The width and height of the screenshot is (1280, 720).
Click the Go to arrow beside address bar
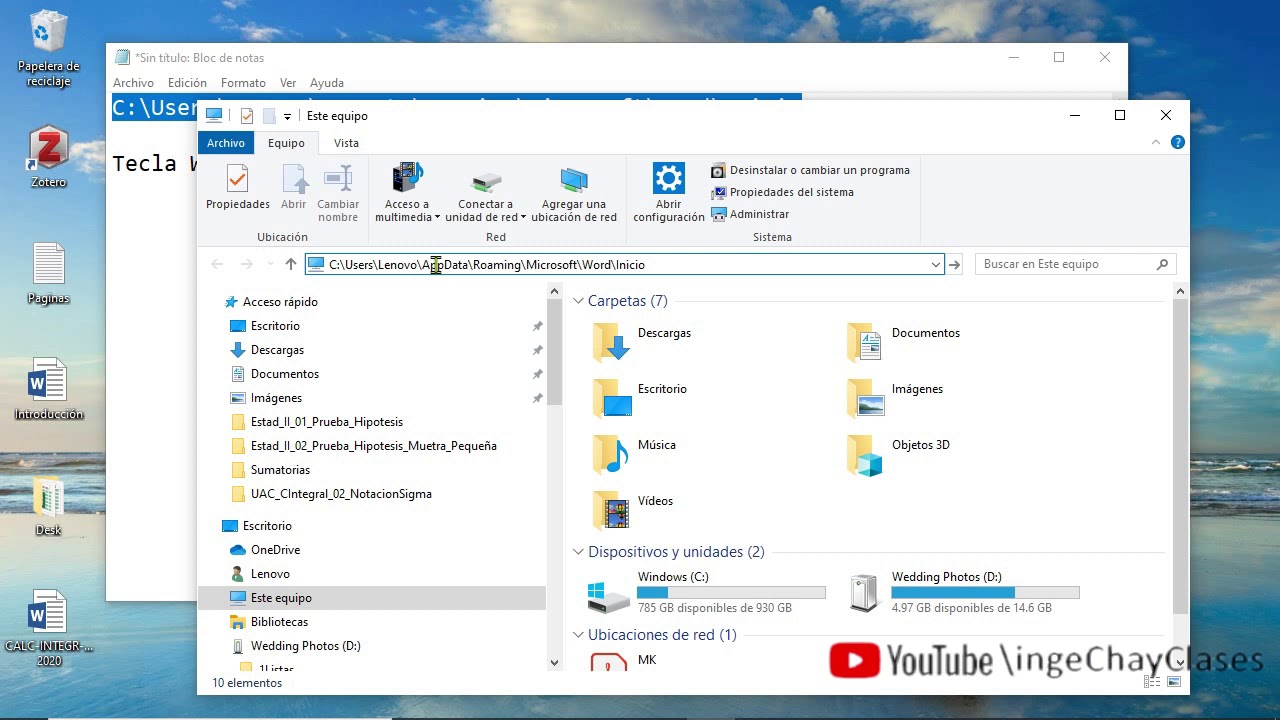tap(955, 264)
